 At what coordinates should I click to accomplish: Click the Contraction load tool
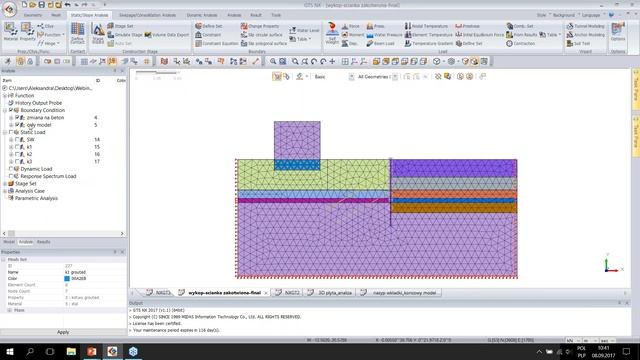click(520, 43)
